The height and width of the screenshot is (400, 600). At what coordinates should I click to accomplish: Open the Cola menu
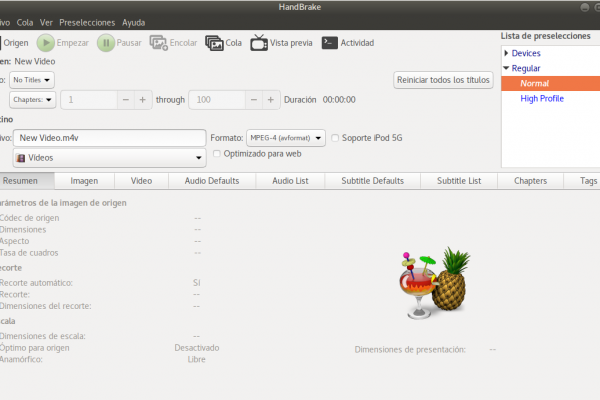25,23
